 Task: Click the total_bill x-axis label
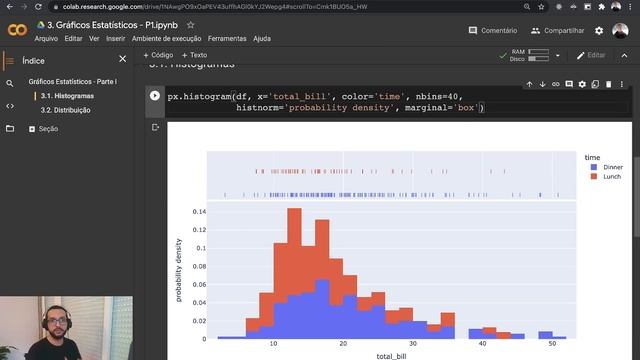(391, 356)
